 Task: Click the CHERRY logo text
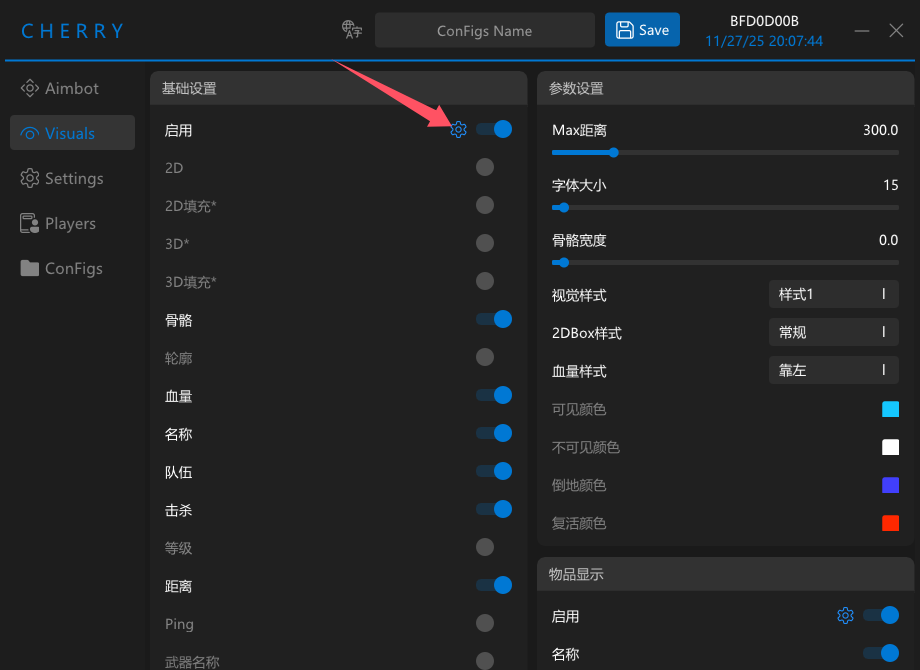coord(72,31)
